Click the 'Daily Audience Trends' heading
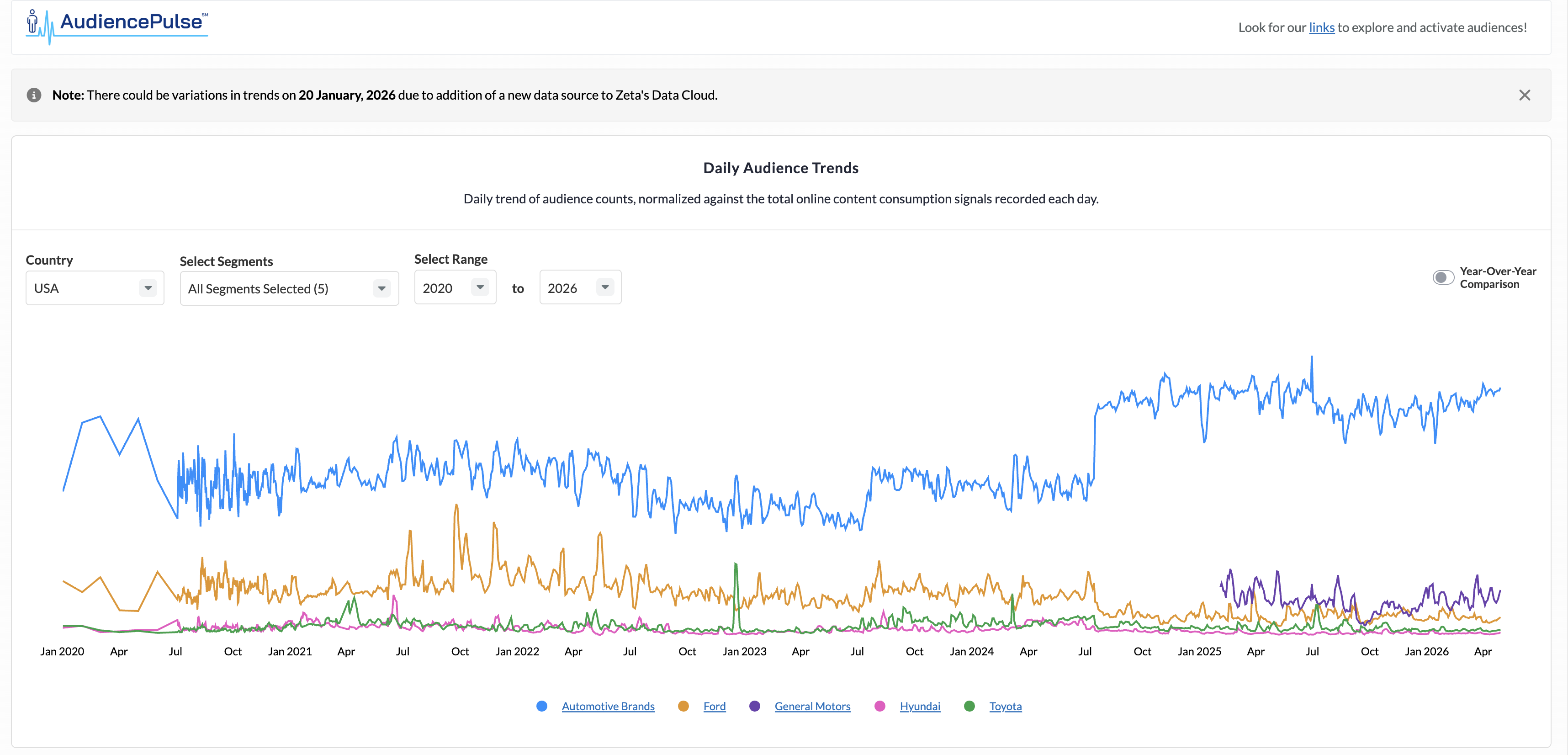This screenshot has height=755, width=1568. click(781, 168)
